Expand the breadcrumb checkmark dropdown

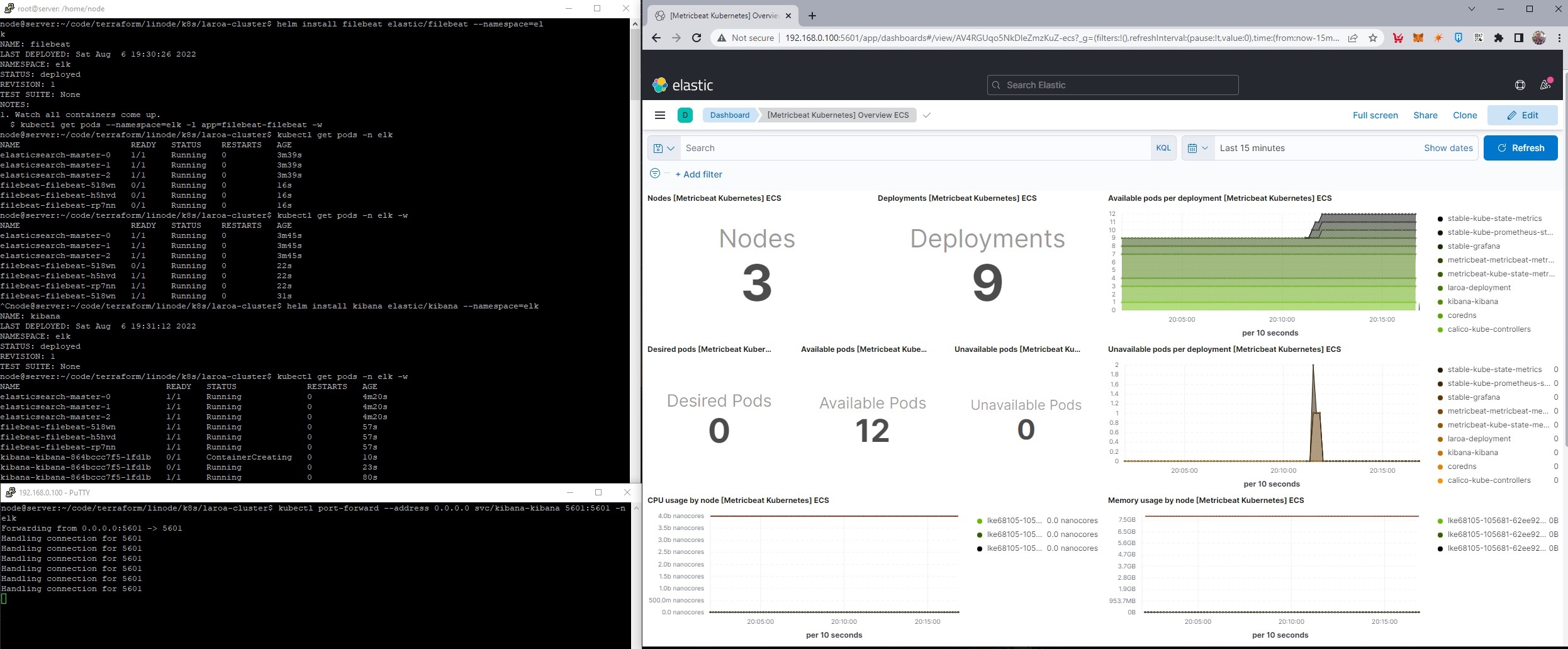927,115
